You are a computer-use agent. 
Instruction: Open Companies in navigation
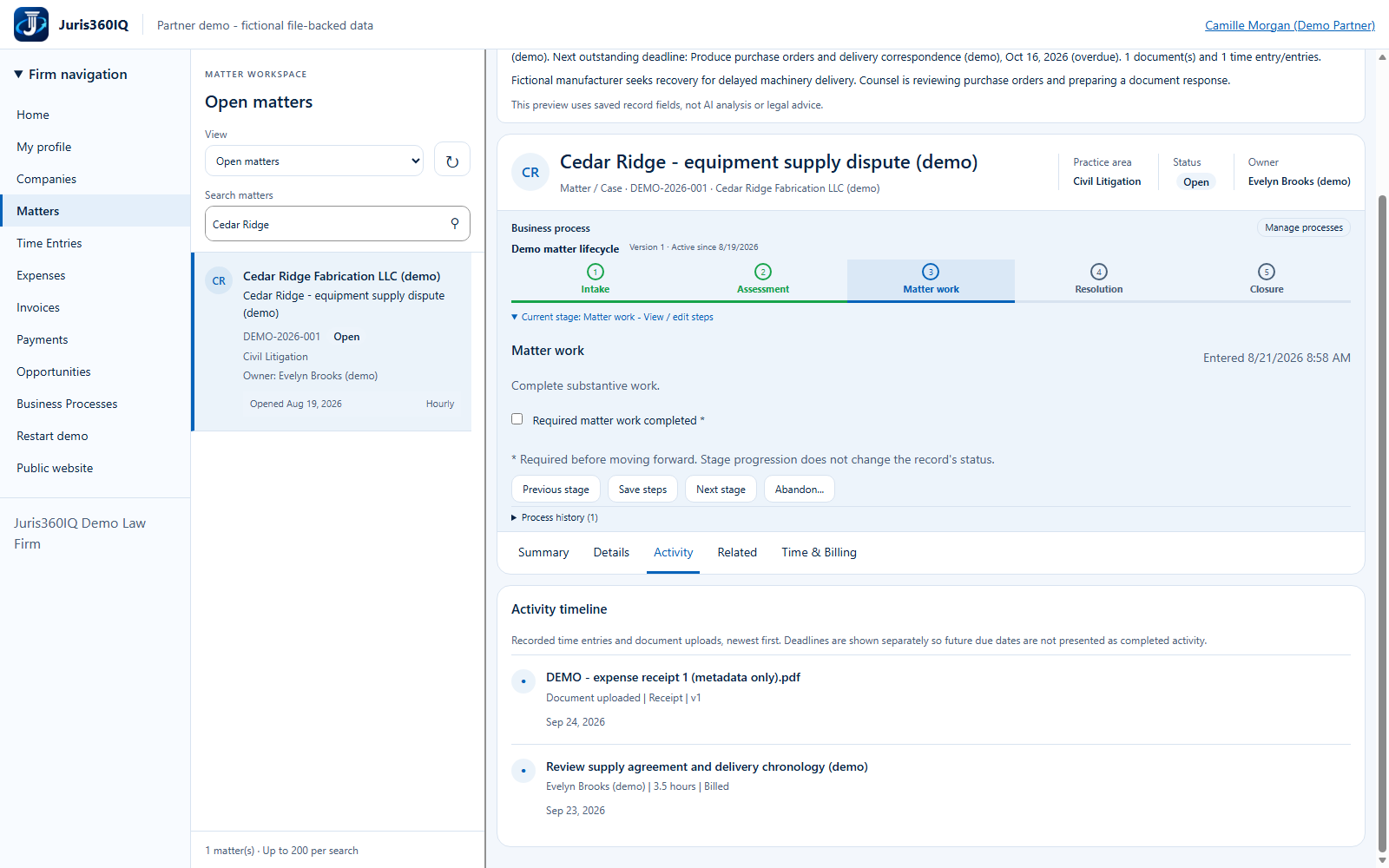coord(95,179)
